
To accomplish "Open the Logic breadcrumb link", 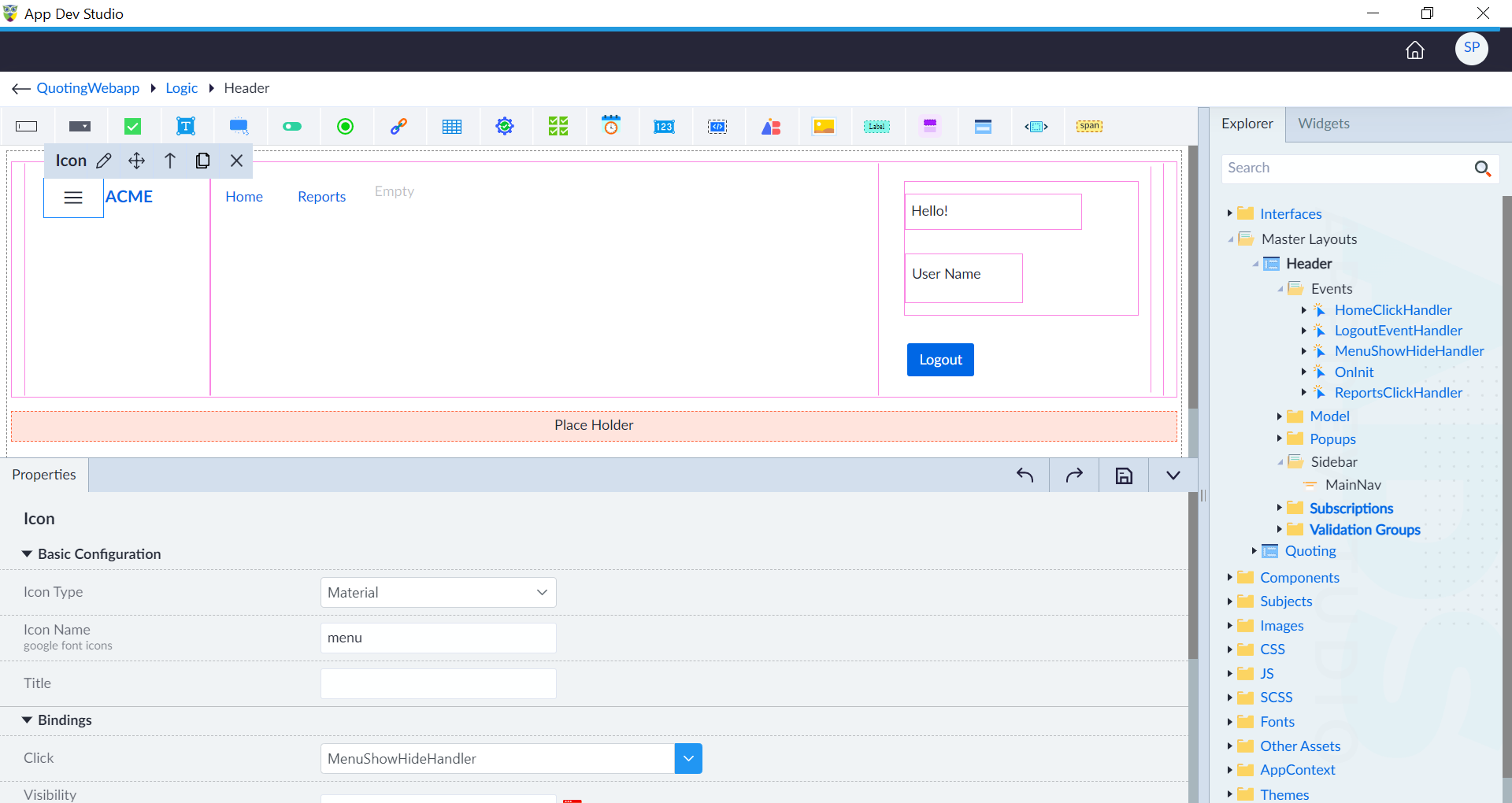I will (182, 88).
